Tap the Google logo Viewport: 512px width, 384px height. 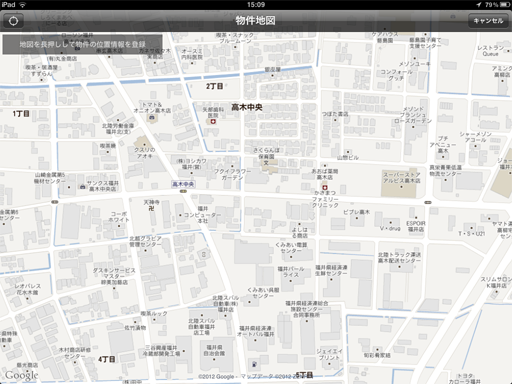point(22,375)
